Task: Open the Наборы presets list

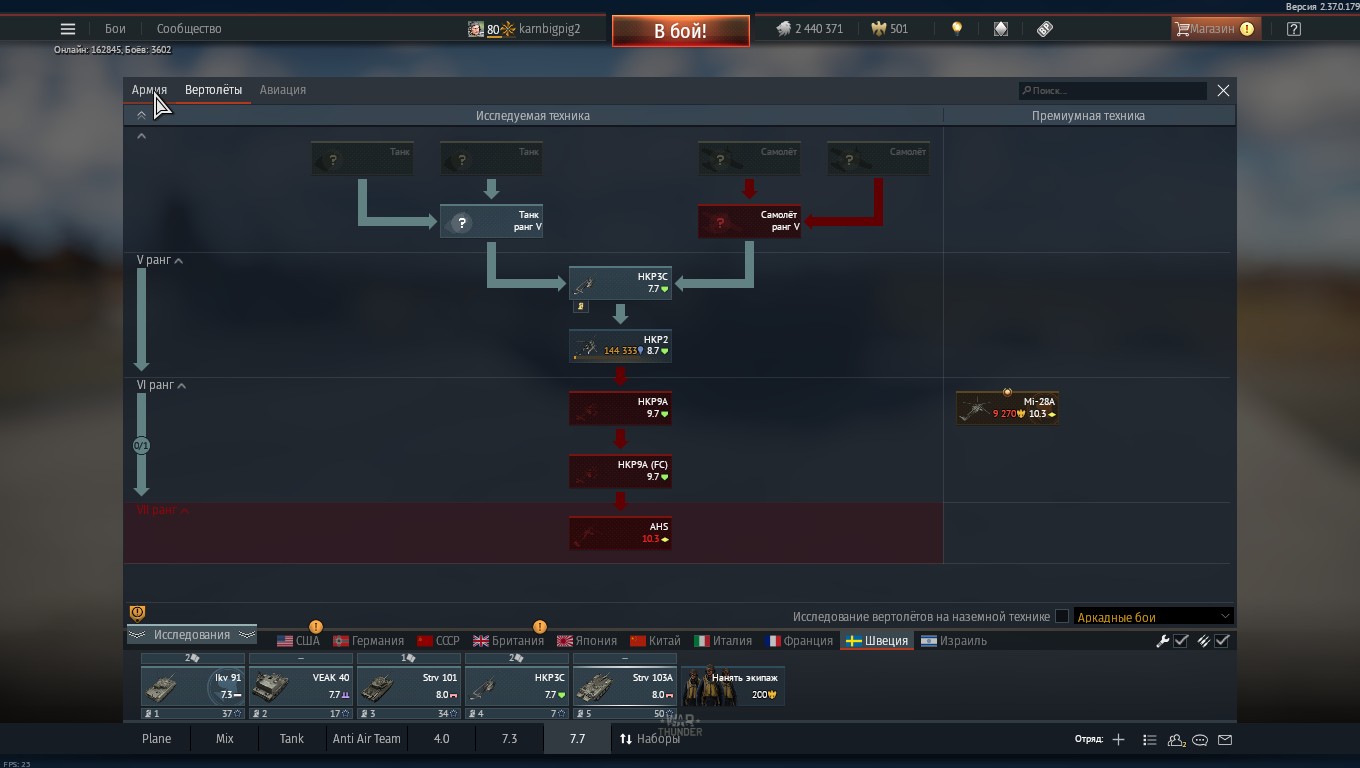Action: point(650,739)
